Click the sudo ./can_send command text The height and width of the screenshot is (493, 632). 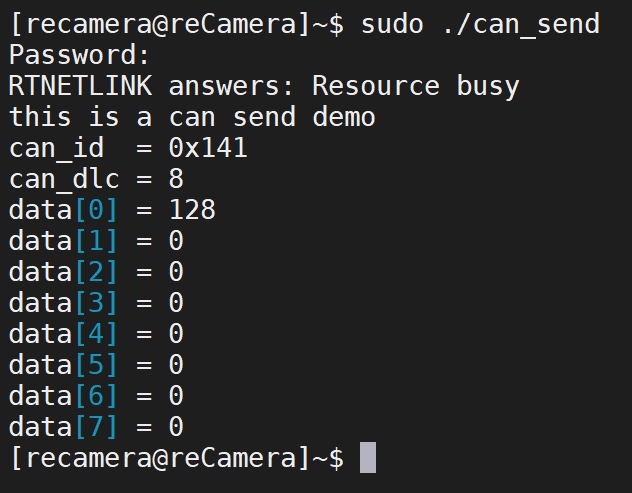(x=480, y=24)
